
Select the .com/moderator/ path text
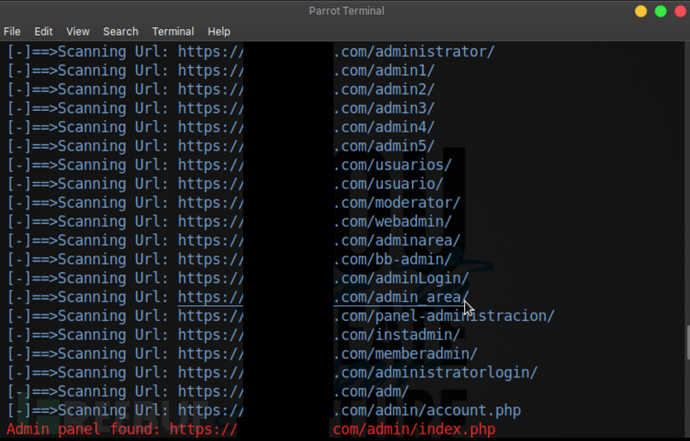click(x=396, y=203)
